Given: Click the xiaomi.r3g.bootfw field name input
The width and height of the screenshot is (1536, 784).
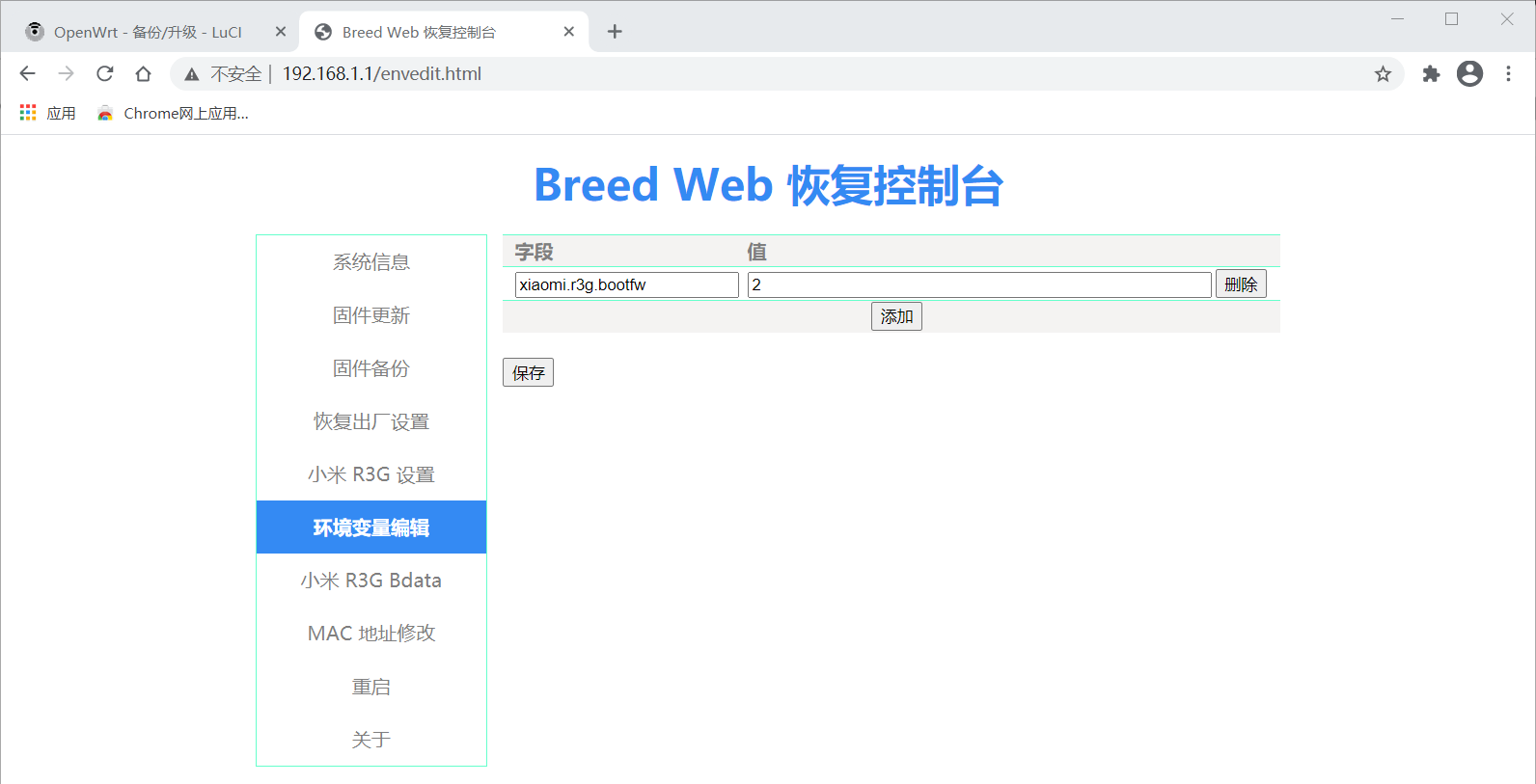Looking at the screenshot, I should tap(627, 284).
